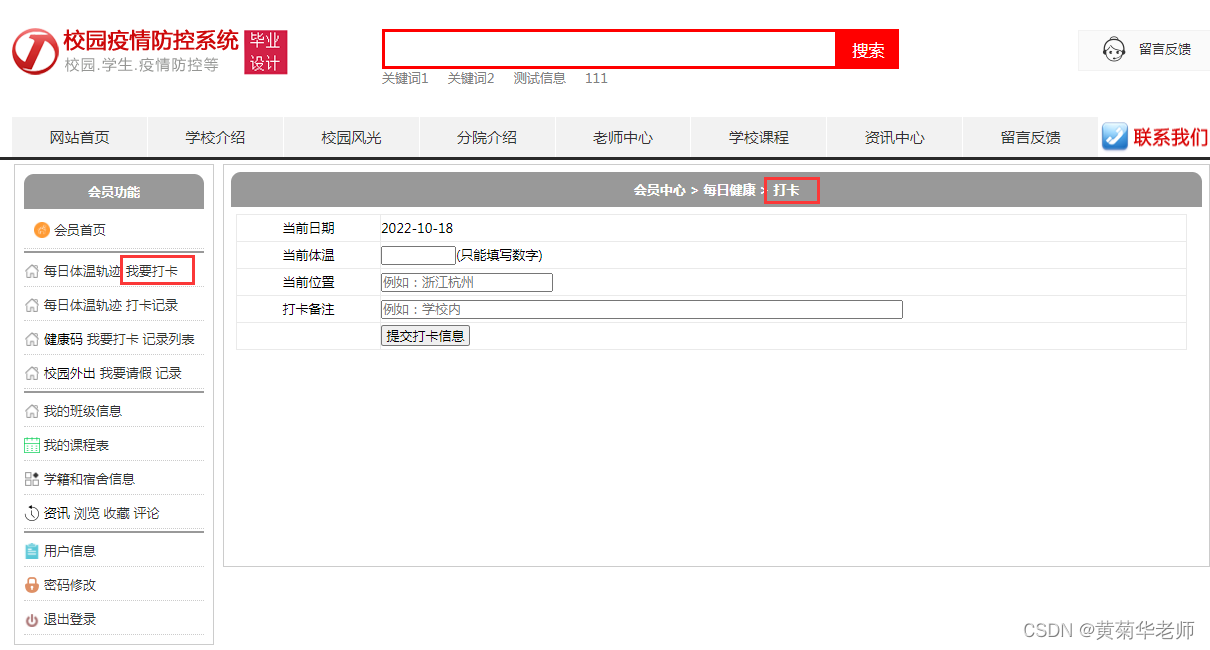Open 我的班级信息 in sidebar

click(x=83, y=411)
